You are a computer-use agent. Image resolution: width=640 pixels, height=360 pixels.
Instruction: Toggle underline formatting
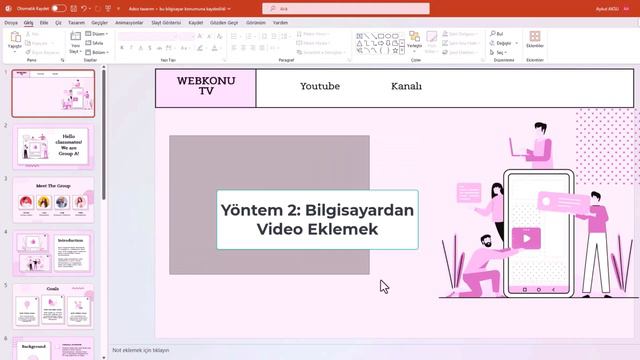click(140, 48)
